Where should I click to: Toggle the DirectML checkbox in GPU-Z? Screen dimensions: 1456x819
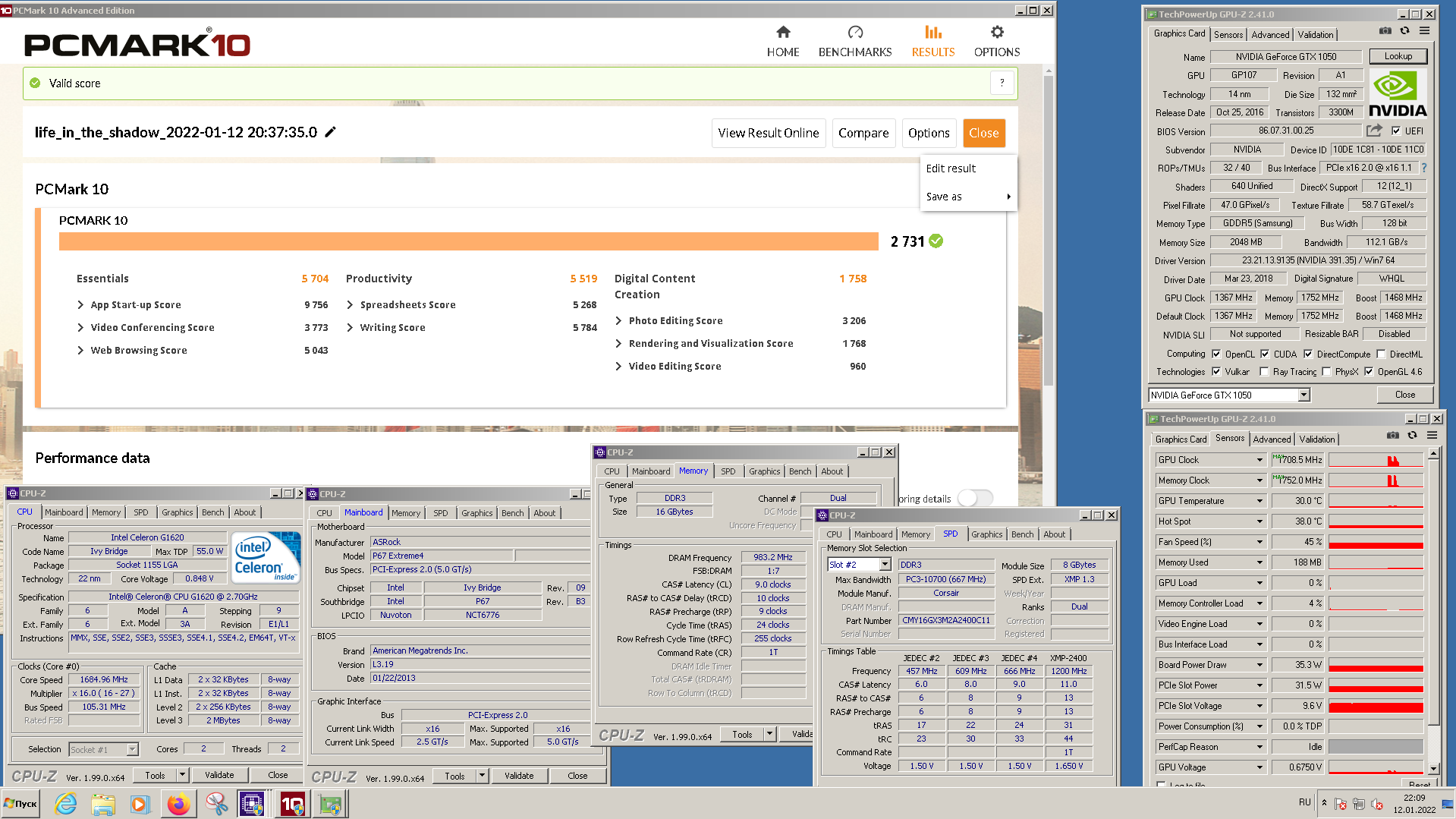click(x=1381, y=354)
